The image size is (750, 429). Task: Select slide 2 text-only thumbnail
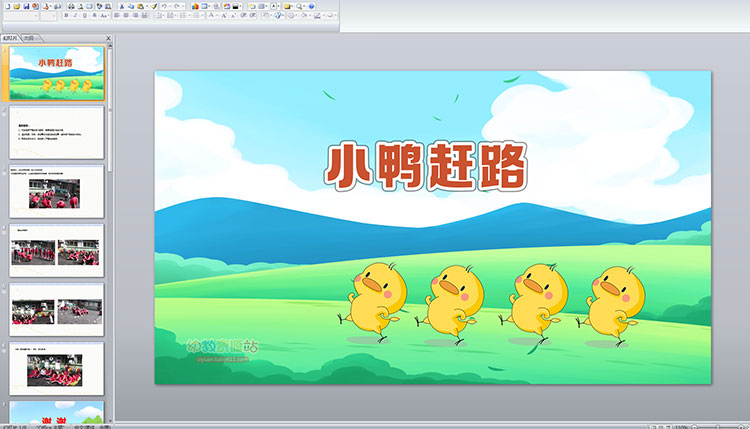pyautogui.click(x=56, y=132)
